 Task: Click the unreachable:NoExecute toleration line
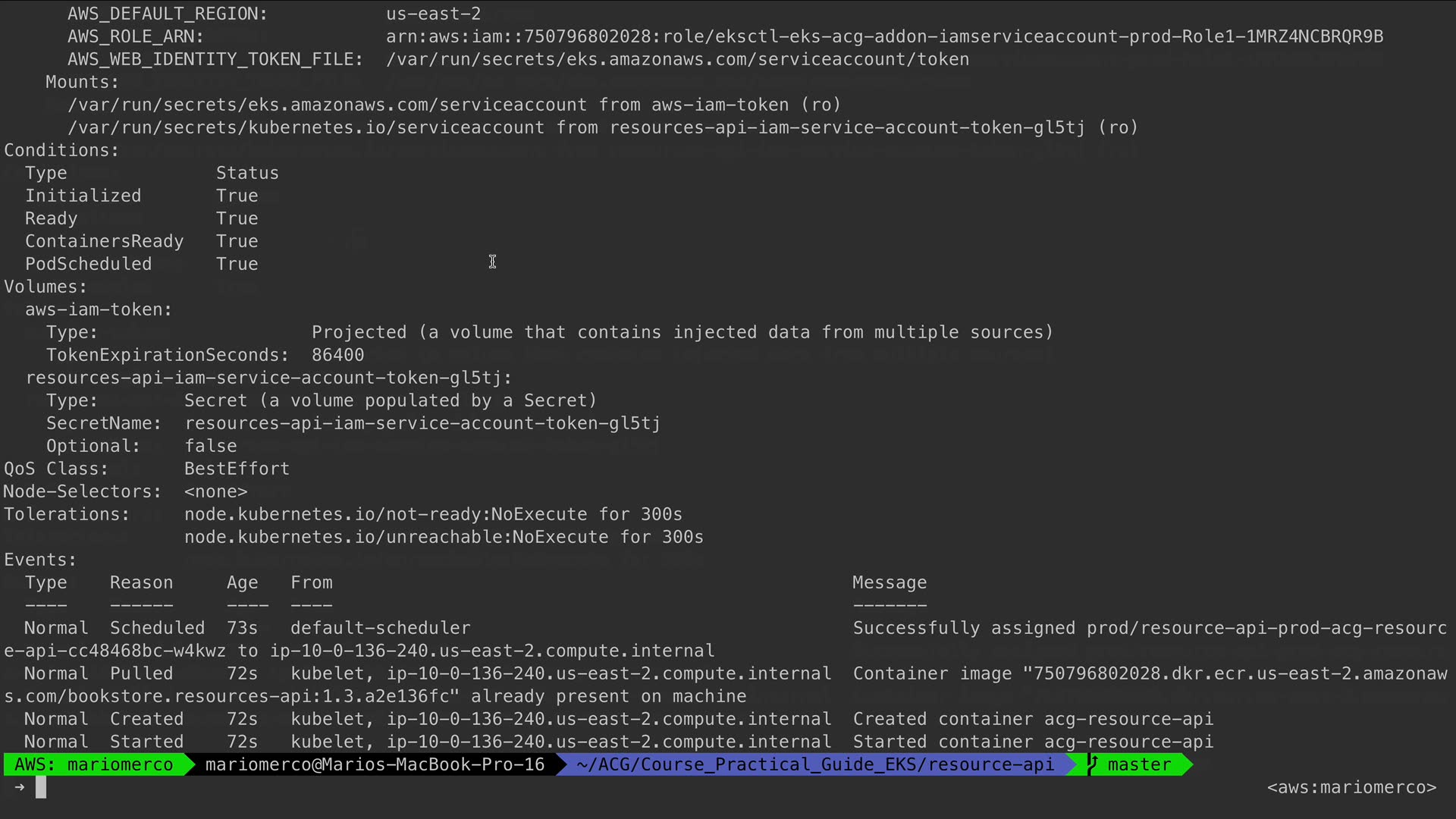tap(444, 537)
